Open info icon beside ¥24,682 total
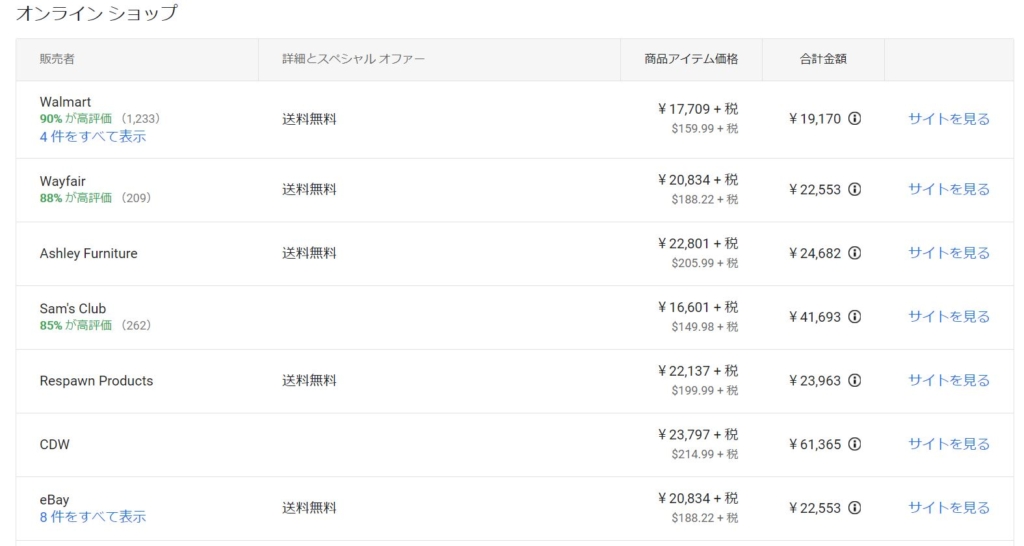 pyautogui.click(x=854, y=253)
